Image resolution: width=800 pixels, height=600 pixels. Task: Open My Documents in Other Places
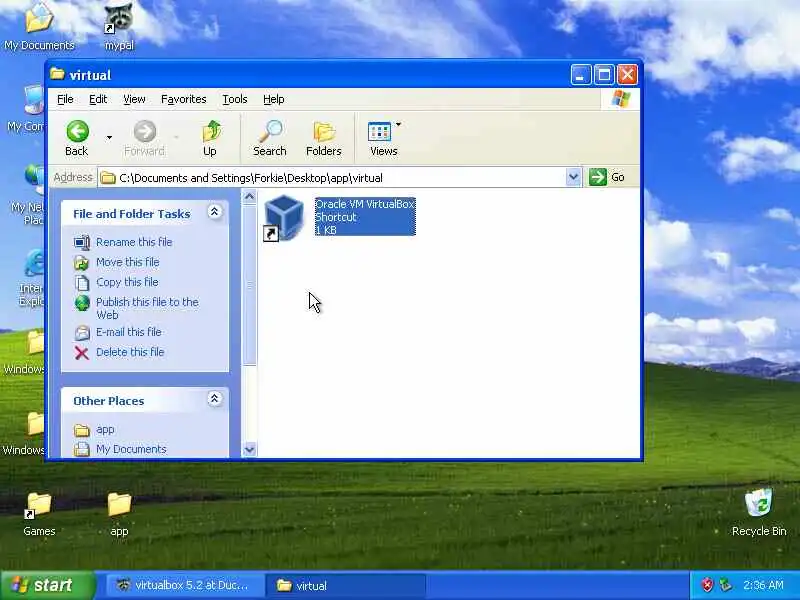coord(131,449)
